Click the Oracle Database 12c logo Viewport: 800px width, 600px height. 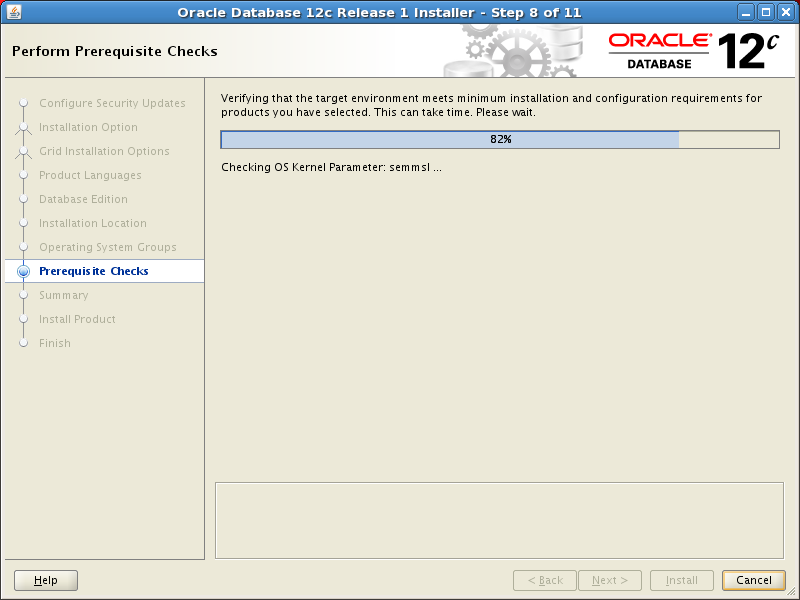coord(693,51)
